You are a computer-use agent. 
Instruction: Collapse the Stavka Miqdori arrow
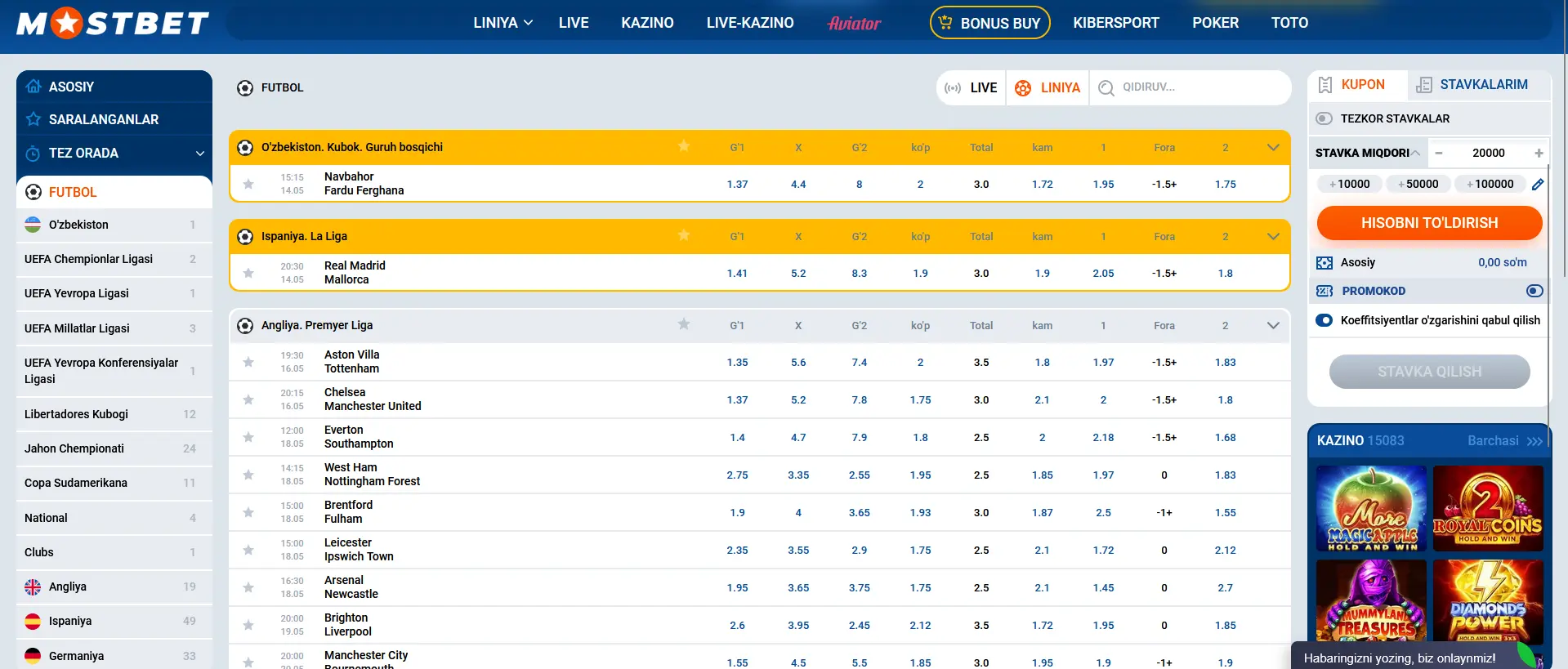[x=1415, y=153]
